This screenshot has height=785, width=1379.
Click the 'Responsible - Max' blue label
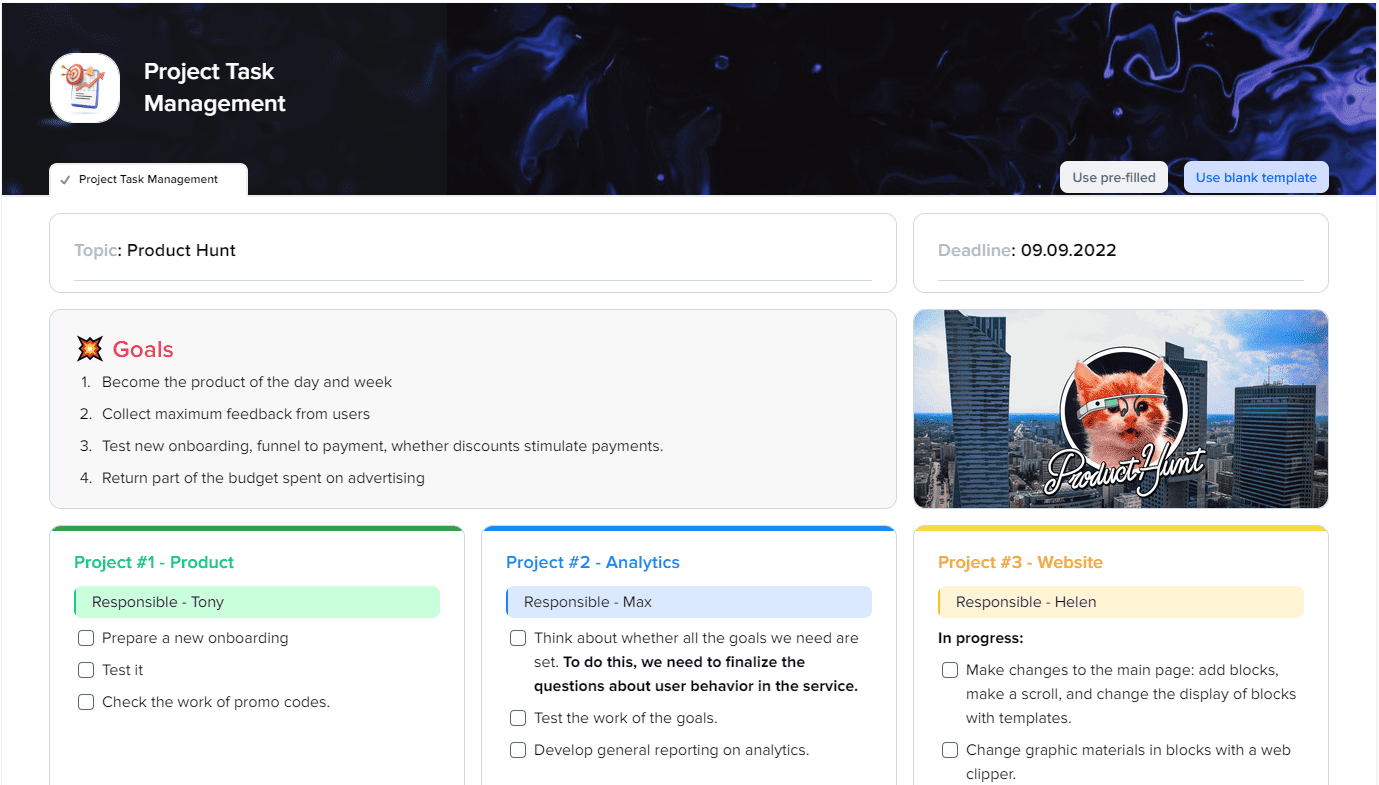coord(689,602)
